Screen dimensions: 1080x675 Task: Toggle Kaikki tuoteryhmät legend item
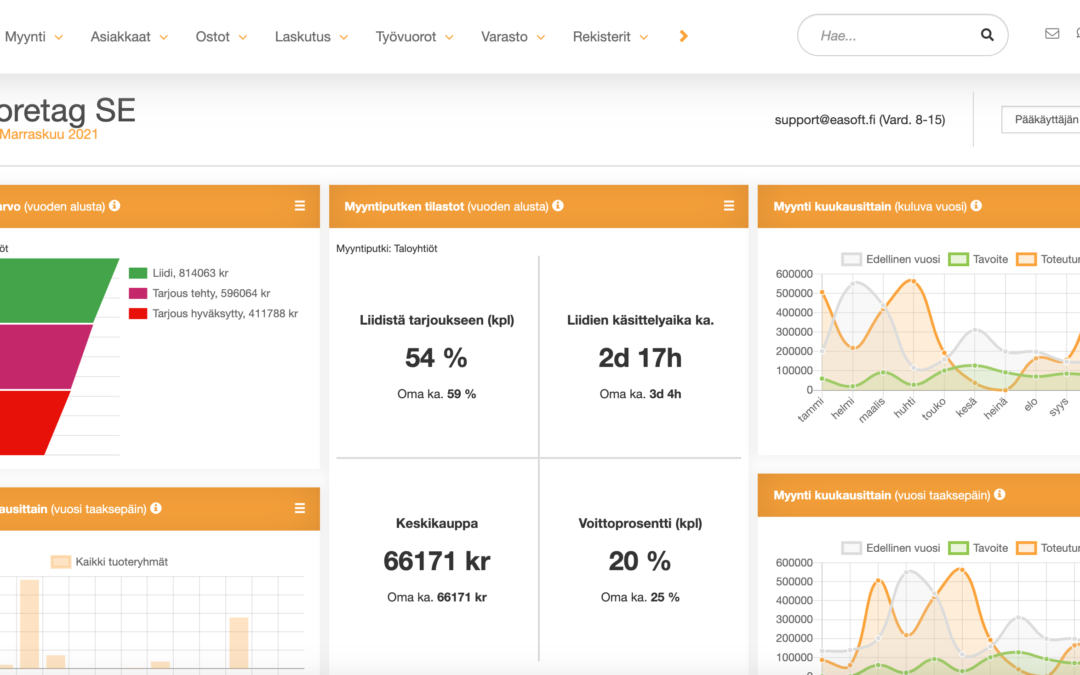(x=110, y=561)
